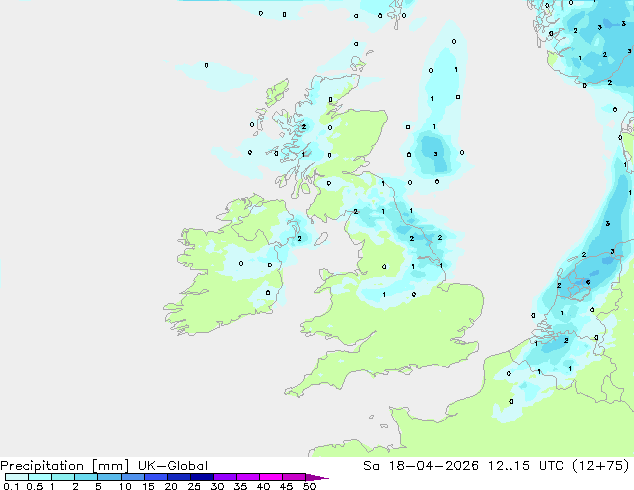
Task: Select the 5–10 mm legend color box
Action: coord(109,477)
